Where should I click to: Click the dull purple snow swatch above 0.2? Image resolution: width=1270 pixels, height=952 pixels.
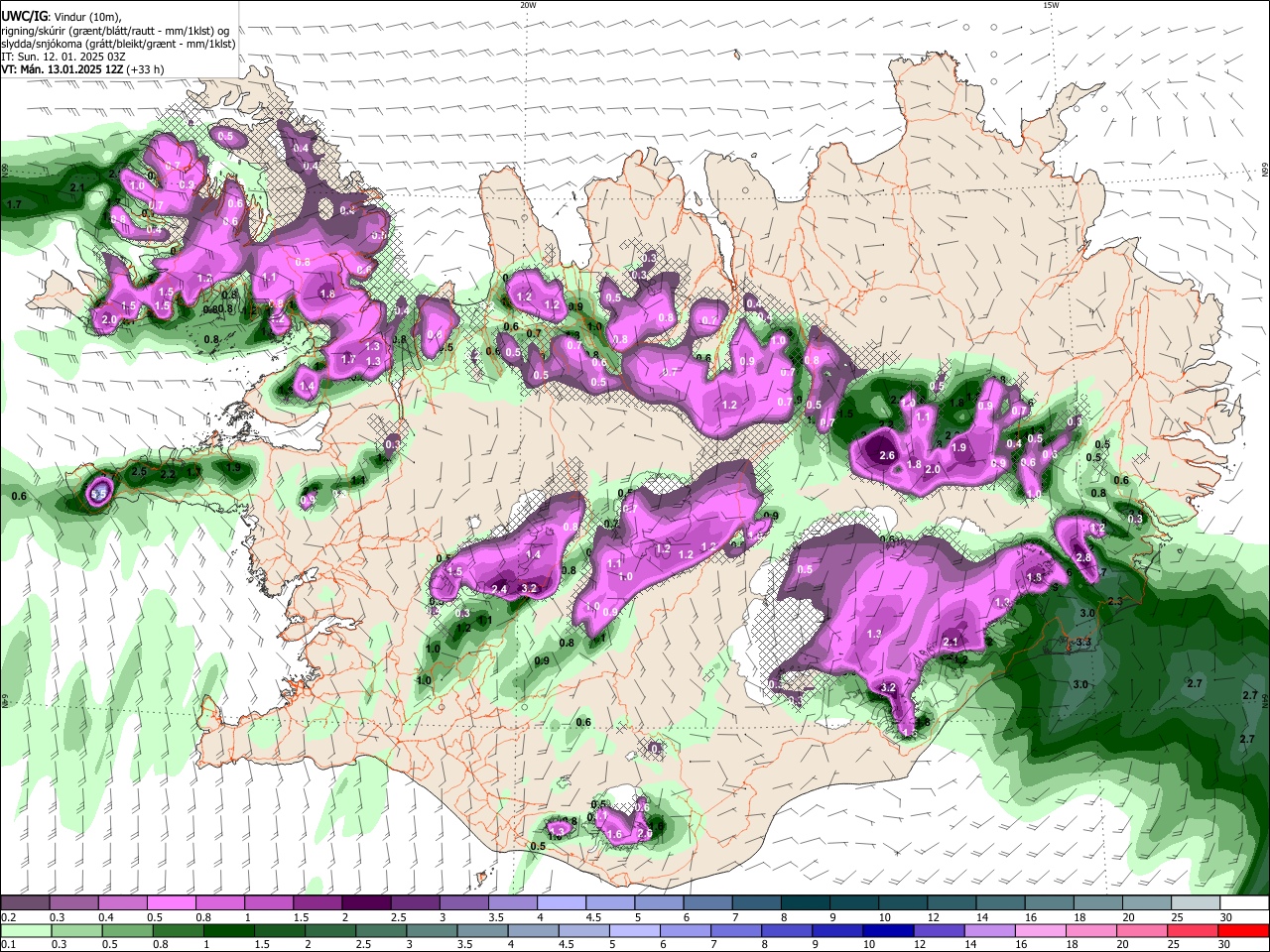tap(24, 902)
